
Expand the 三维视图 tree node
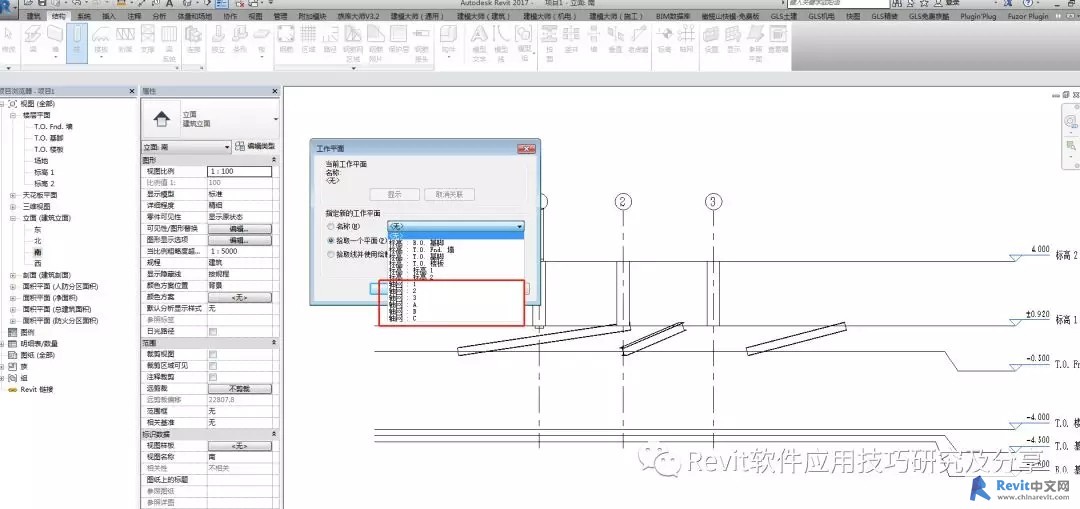[x=13, y=206]
